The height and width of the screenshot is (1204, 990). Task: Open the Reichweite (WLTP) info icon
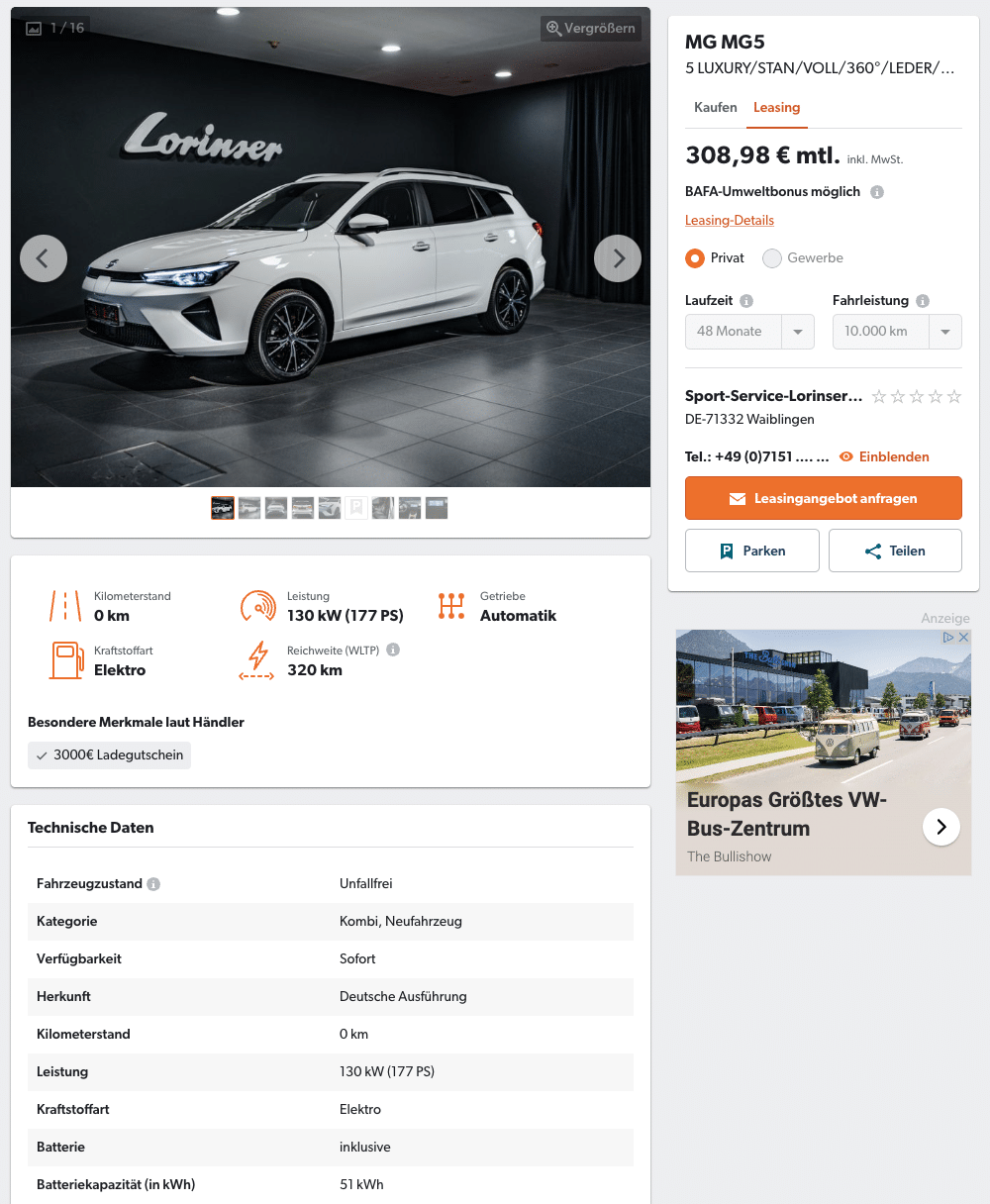point(393,651)
